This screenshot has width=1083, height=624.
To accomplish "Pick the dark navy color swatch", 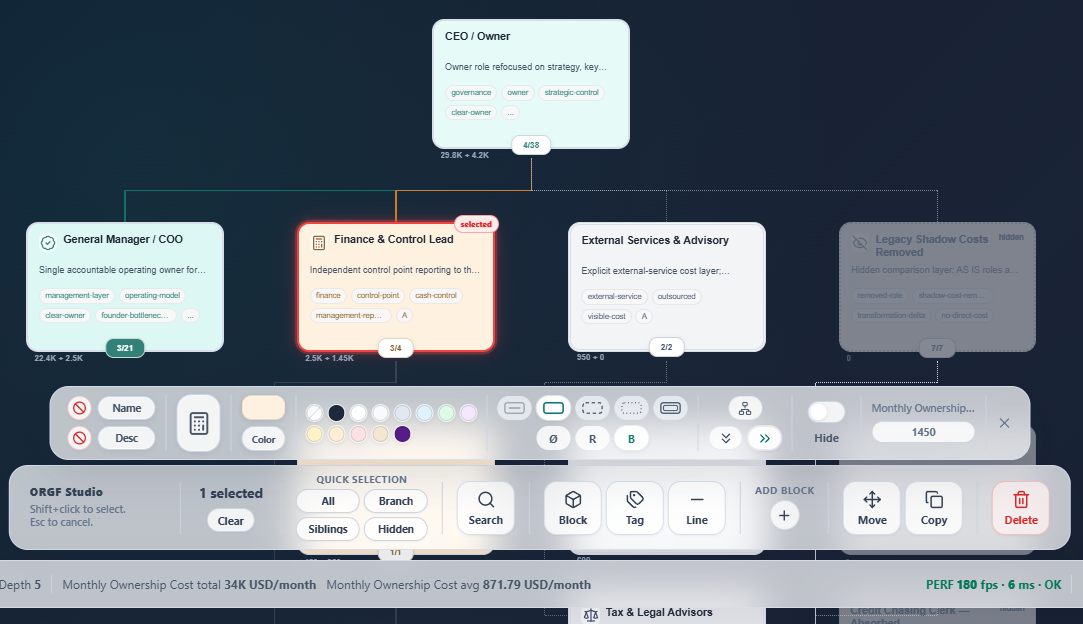I will point(336,413).
